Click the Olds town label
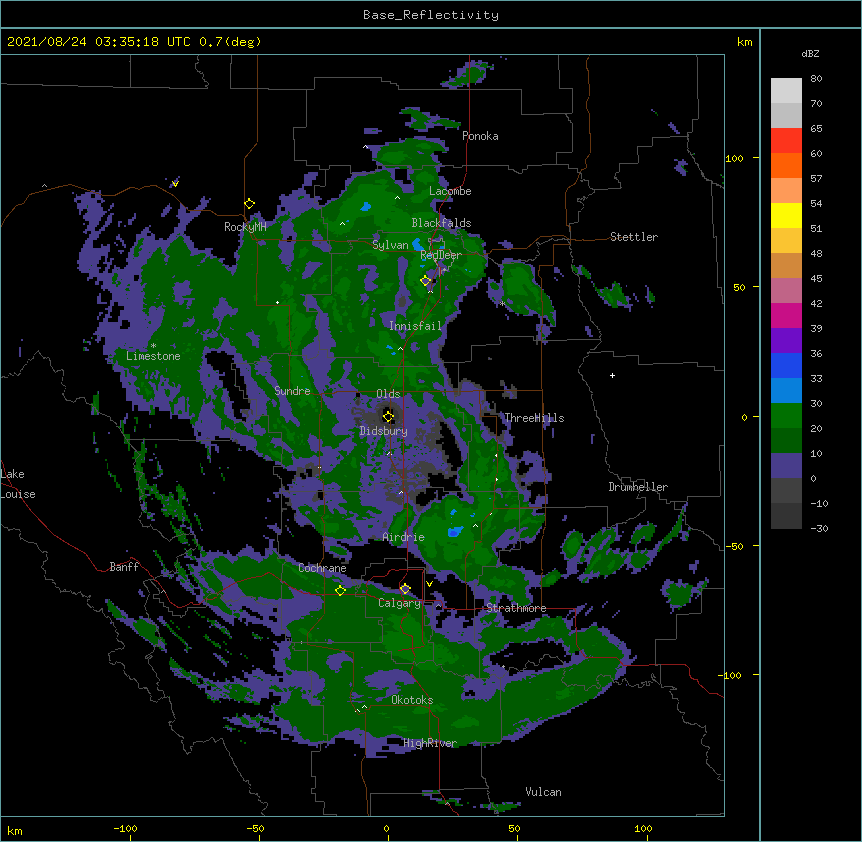862x842 pixels. tap(388, 394)
